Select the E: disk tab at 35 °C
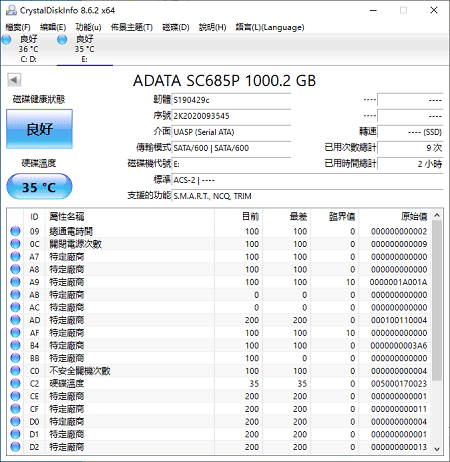This screenshot has height=462, width=450. tap(85, 49)
